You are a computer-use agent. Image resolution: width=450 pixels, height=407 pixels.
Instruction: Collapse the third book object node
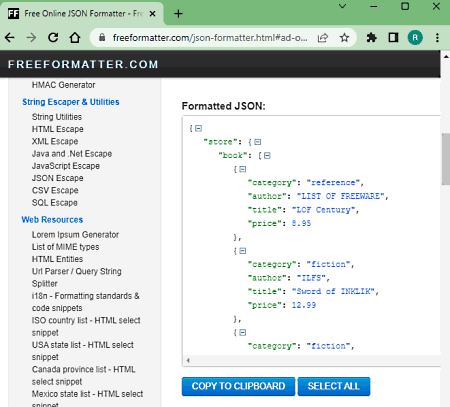click(x=243, y=333)
